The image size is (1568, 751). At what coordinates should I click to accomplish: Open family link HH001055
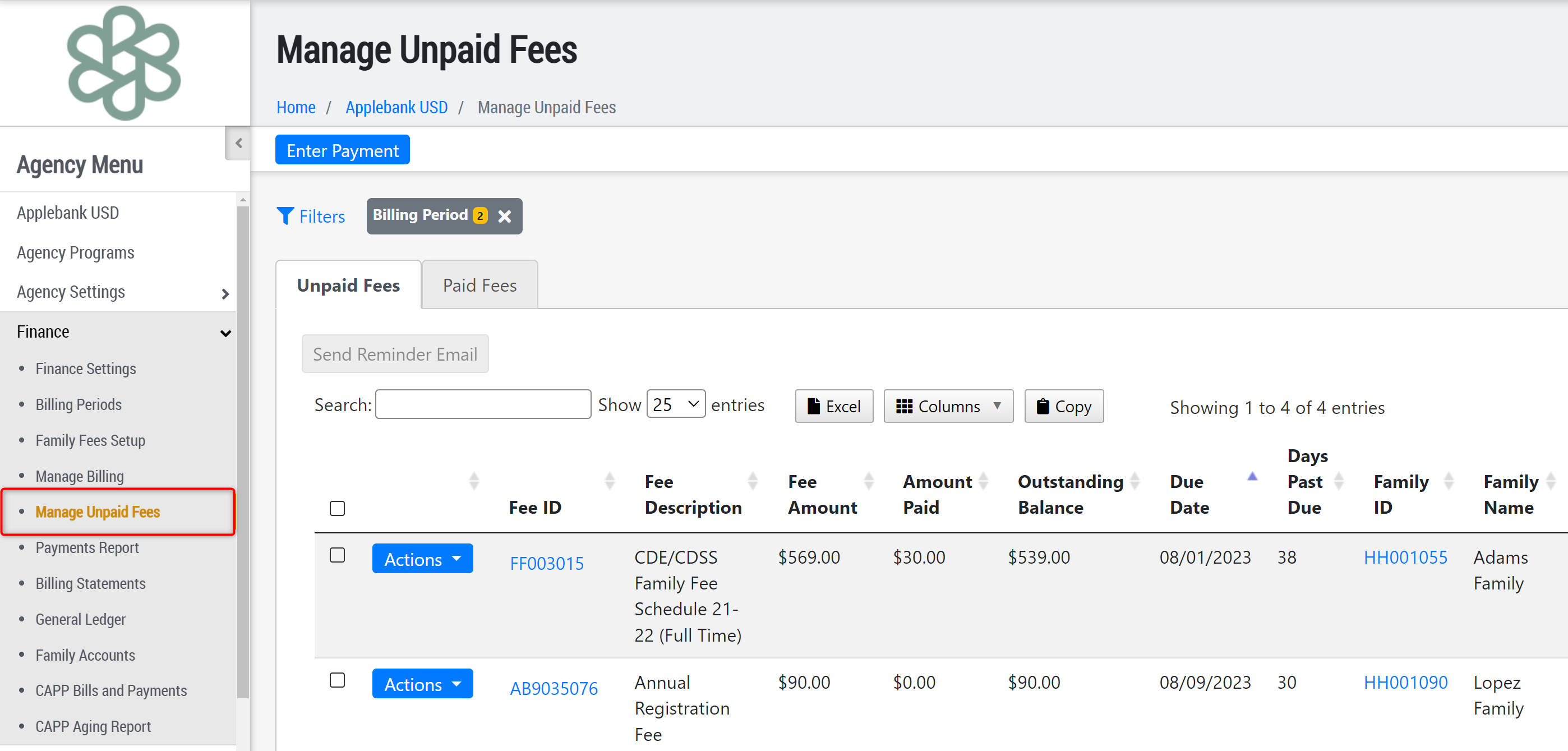1404,557
